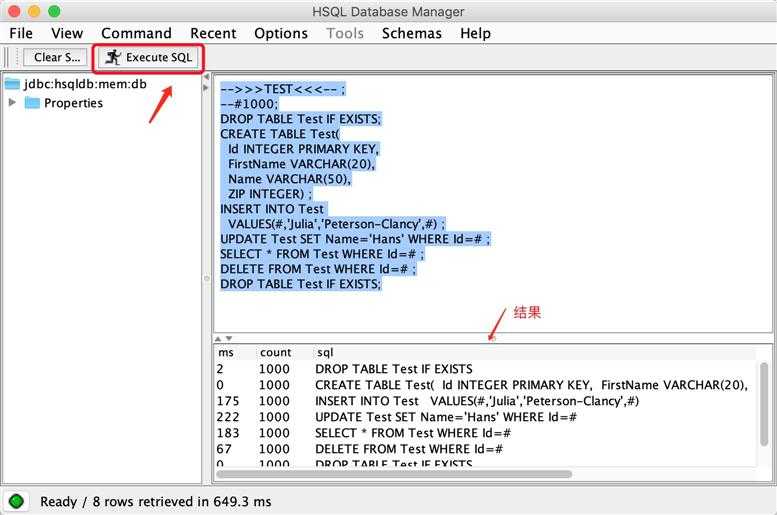The height and width of the screenshot is (515, 777).
Task: Click the yellow minimize window button
Action: point(35,11)
